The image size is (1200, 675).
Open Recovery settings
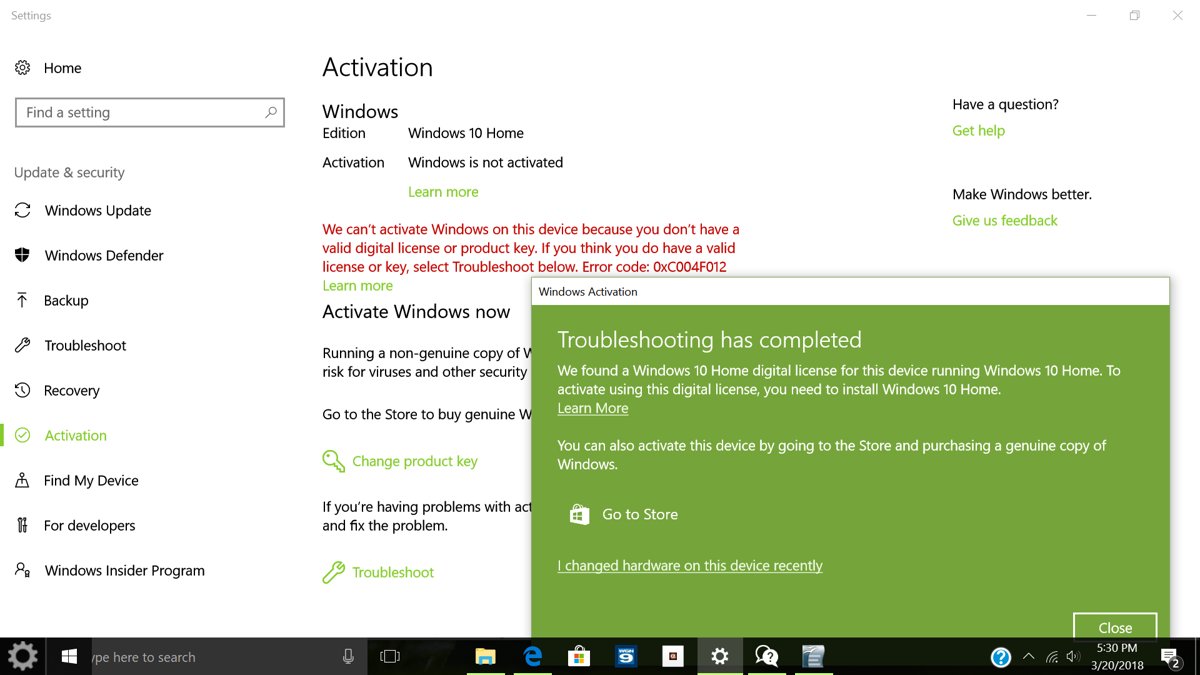(71, 390)
